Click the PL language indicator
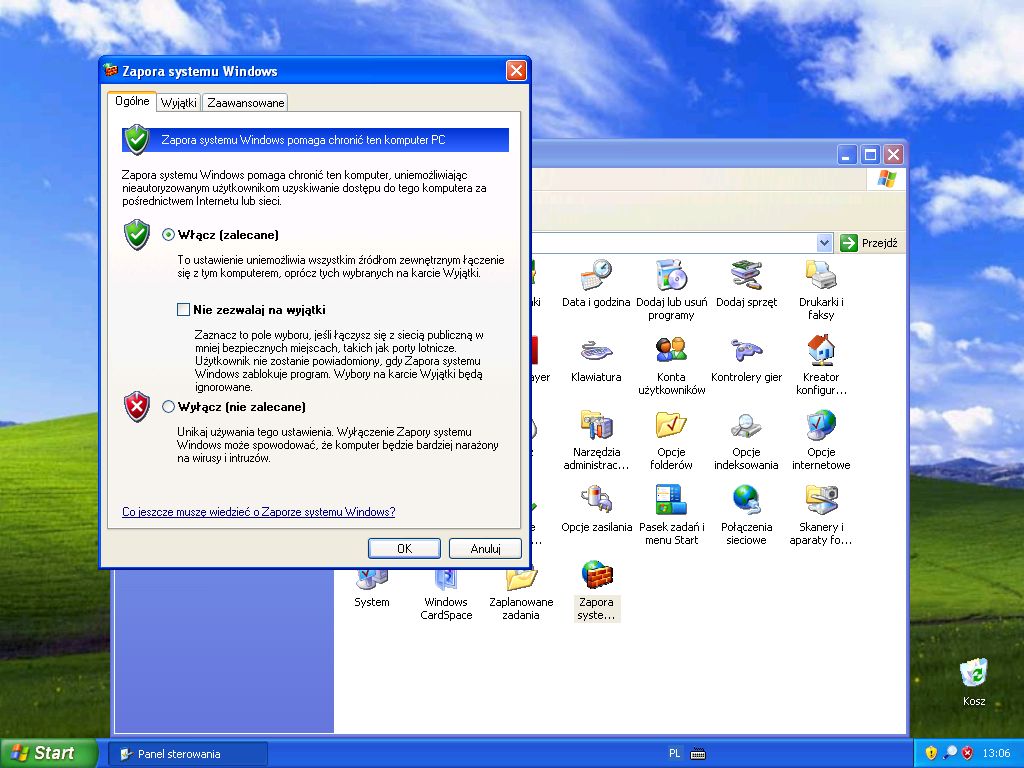 click(675, 754)
